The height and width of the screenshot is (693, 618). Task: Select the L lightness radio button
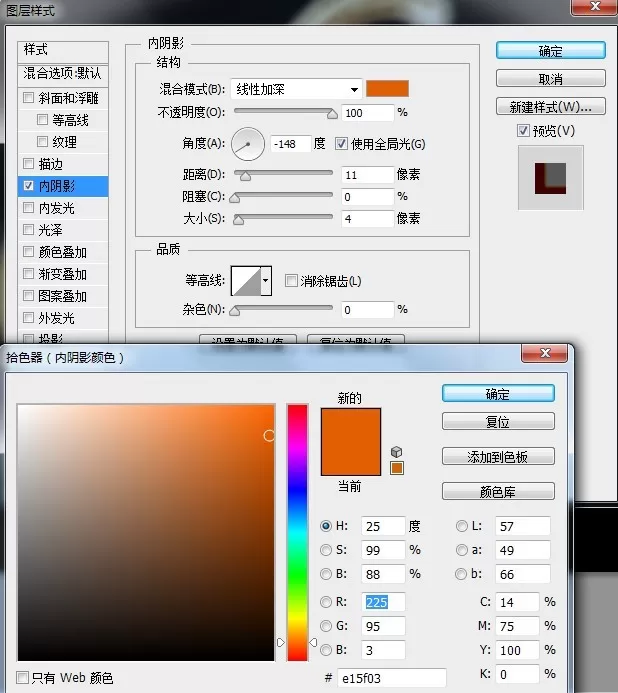click(x=462, y=526)
